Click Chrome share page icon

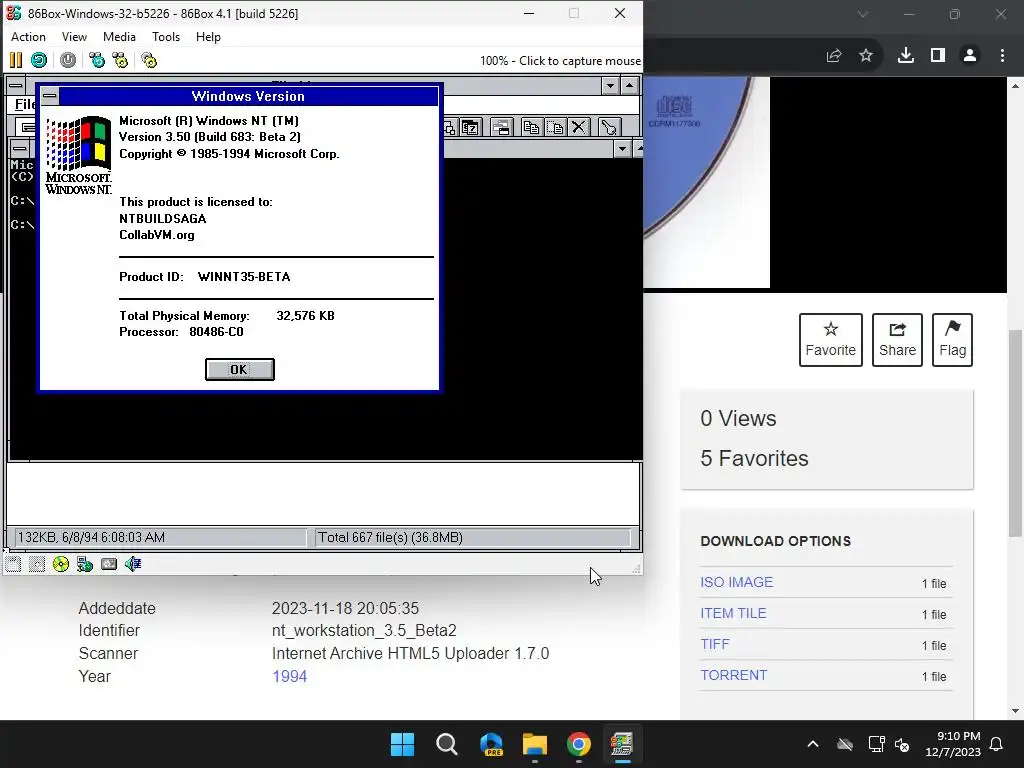point(834,56)
